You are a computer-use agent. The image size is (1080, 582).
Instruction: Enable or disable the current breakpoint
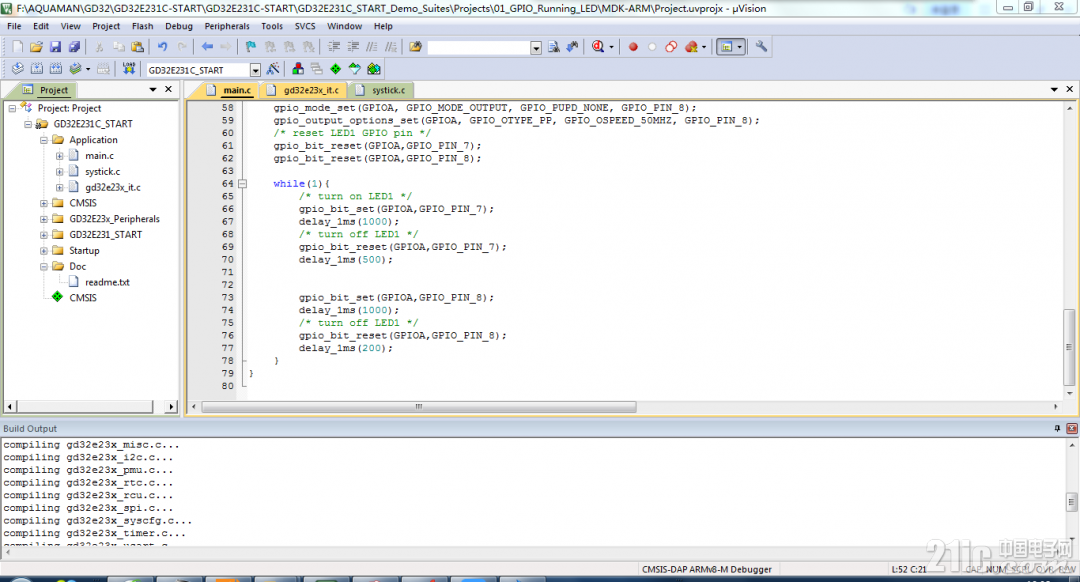point(652,47)
